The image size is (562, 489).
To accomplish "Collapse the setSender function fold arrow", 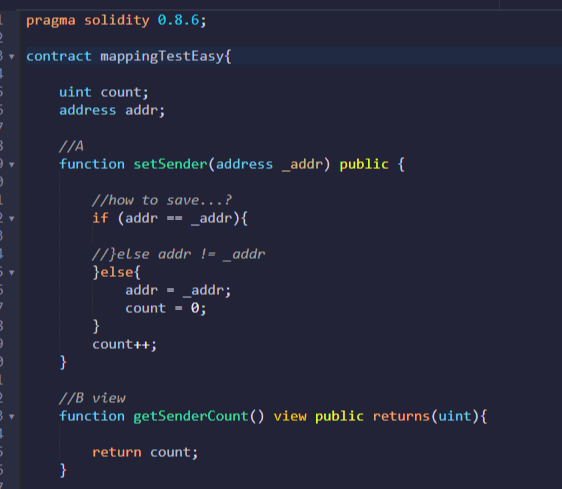I will (x=12, y=165).
